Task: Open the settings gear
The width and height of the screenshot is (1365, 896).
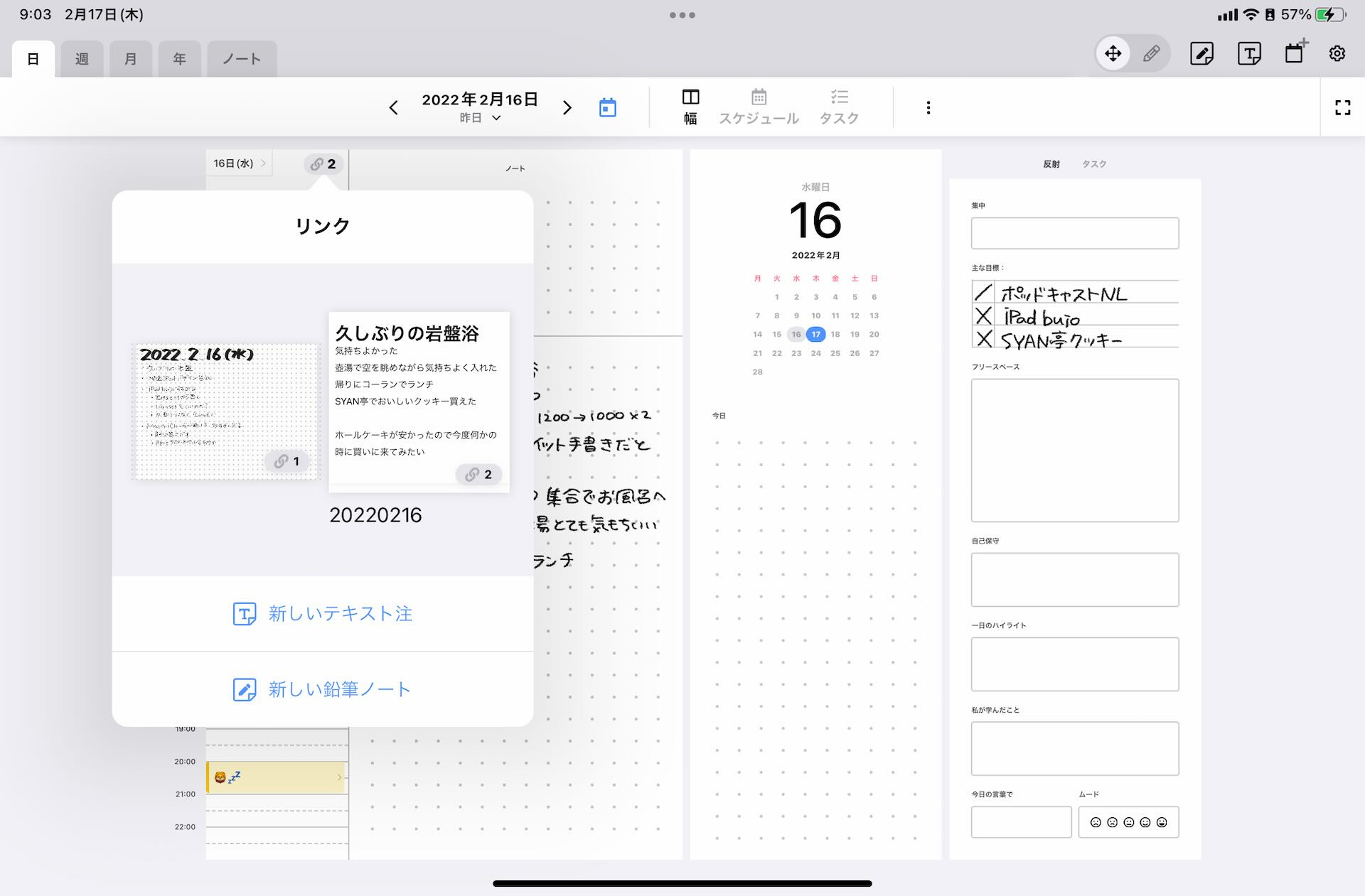Action: [1337, 53]
